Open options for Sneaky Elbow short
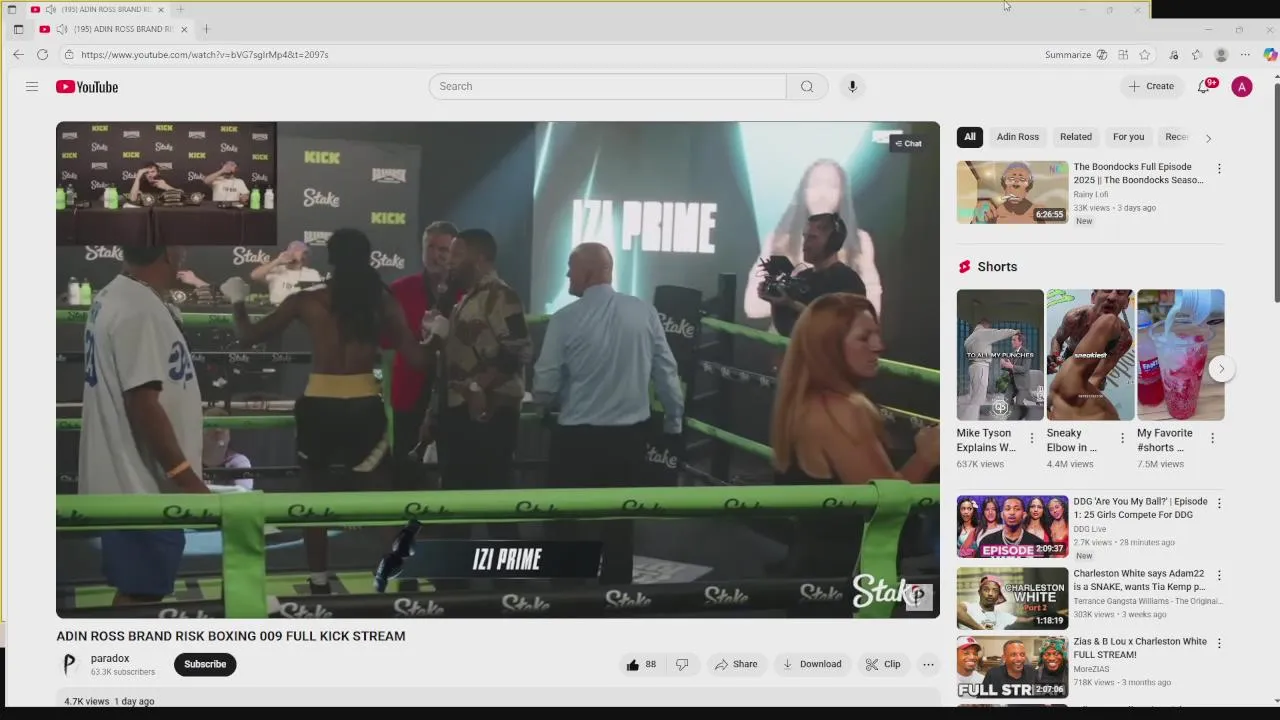The image size is (1280, 720). pyautogui.click(x=1122, y=438)
